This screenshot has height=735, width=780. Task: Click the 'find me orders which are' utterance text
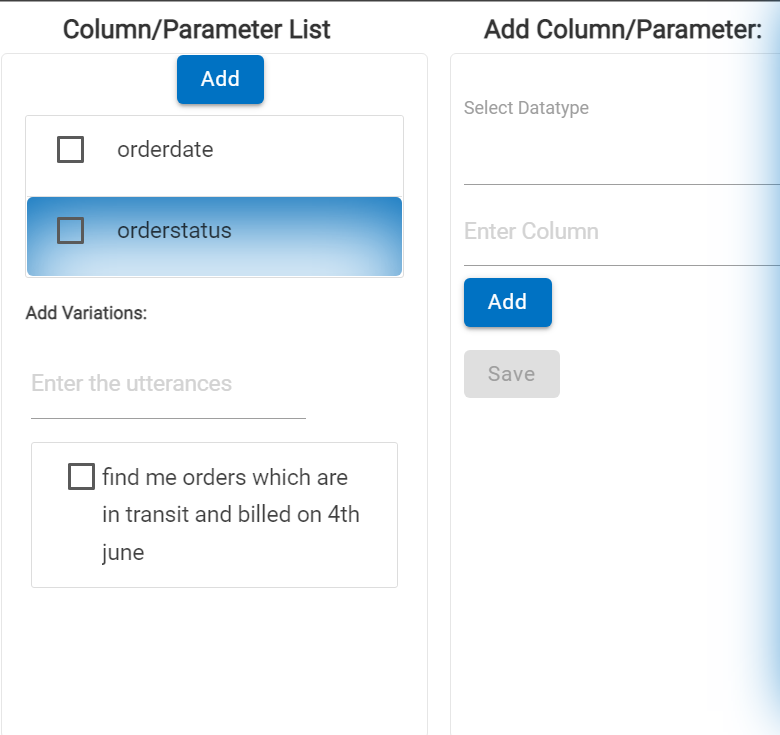[225, 478]
